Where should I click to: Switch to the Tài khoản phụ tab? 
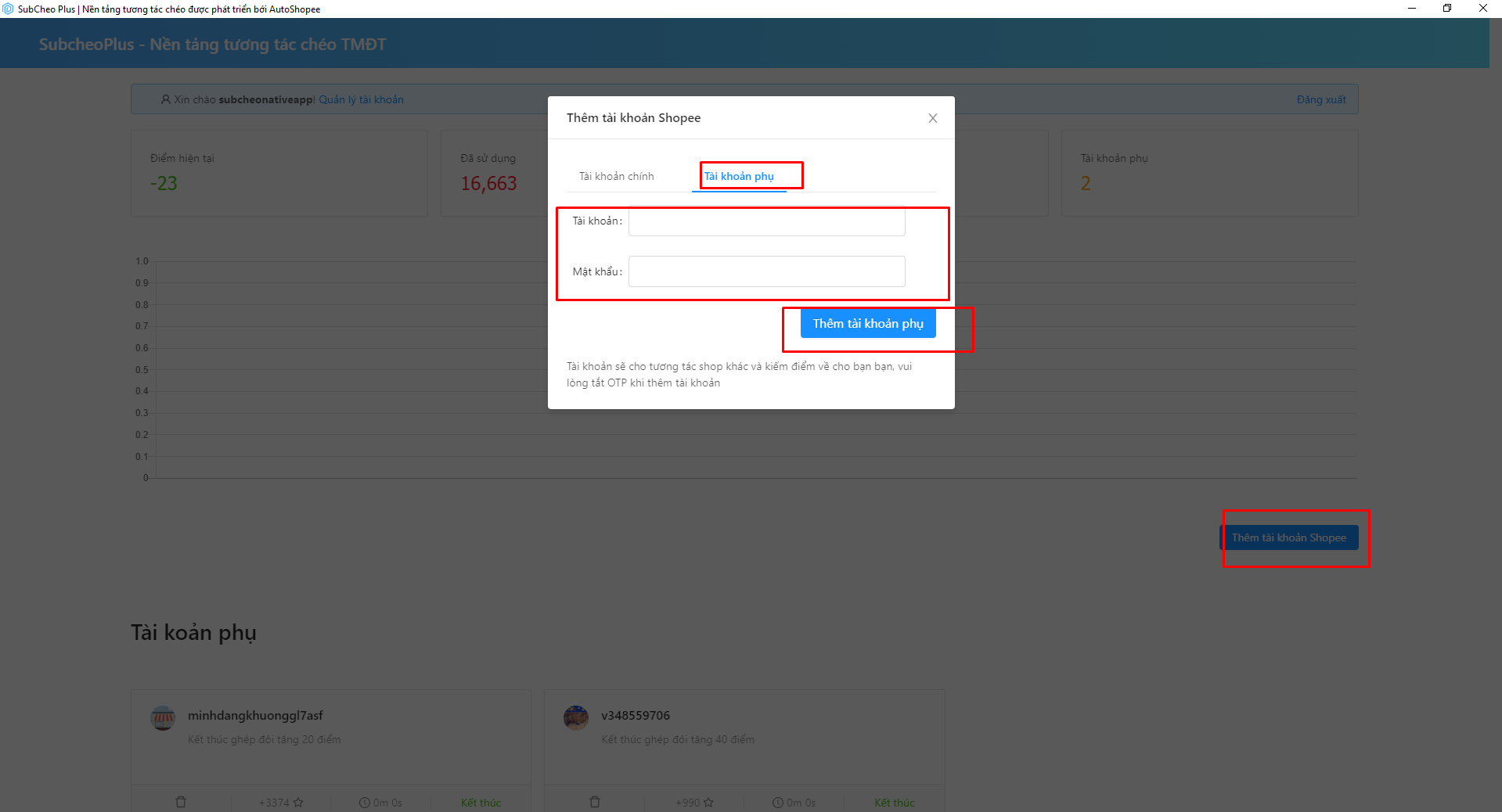739,177
